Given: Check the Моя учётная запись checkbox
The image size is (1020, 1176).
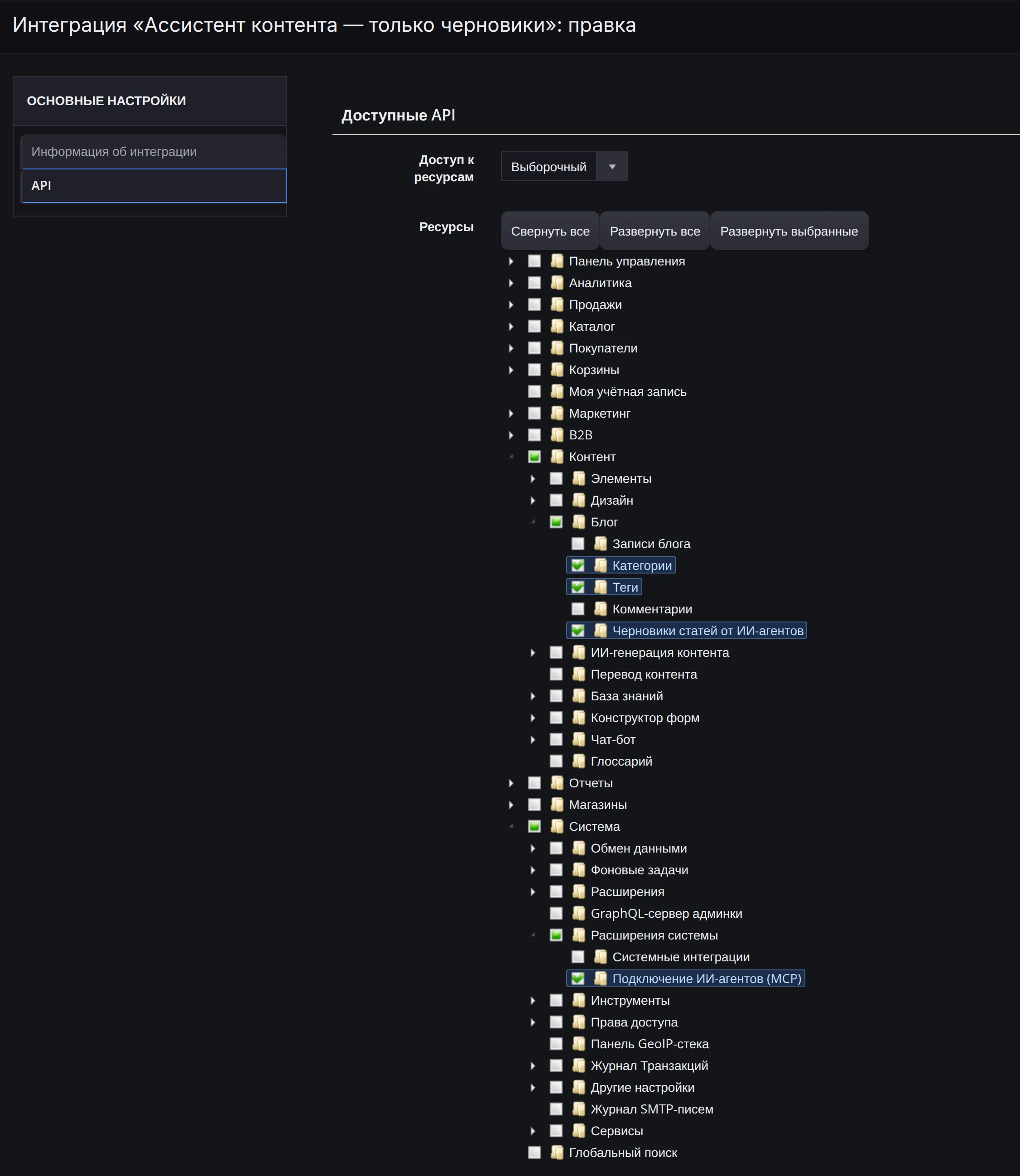Looking at the screenshot, I should 534,391.
